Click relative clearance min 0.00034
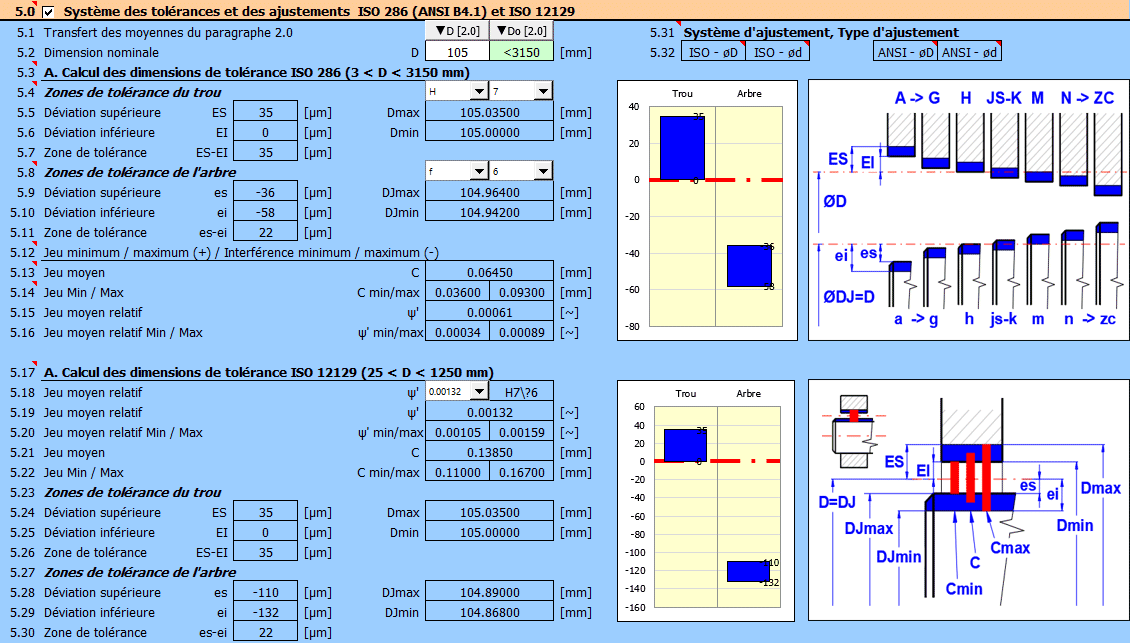 tap(457, 332)
